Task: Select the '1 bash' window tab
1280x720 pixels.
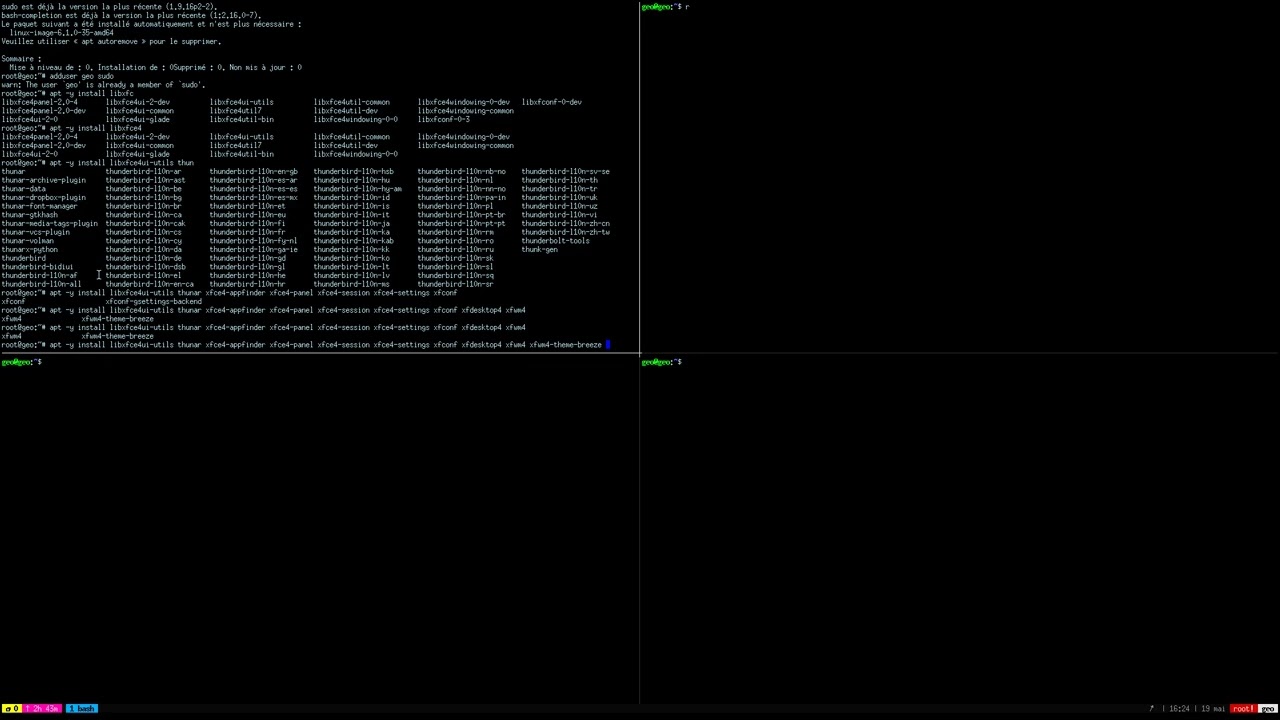Action: pyautogui.click(x=82, y=708)
